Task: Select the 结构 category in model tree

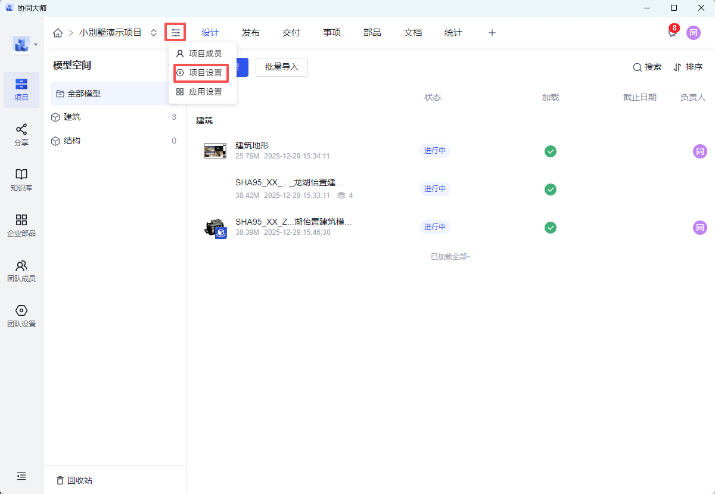Action: (x=72, y=141)
